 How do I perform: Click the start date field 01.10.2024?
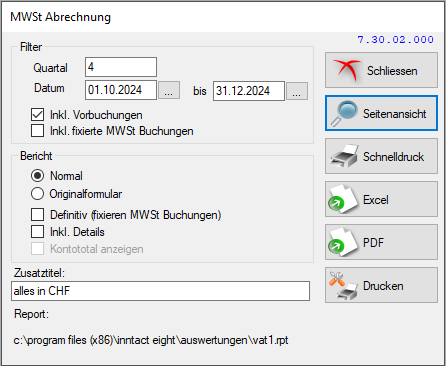click(121, 90)
